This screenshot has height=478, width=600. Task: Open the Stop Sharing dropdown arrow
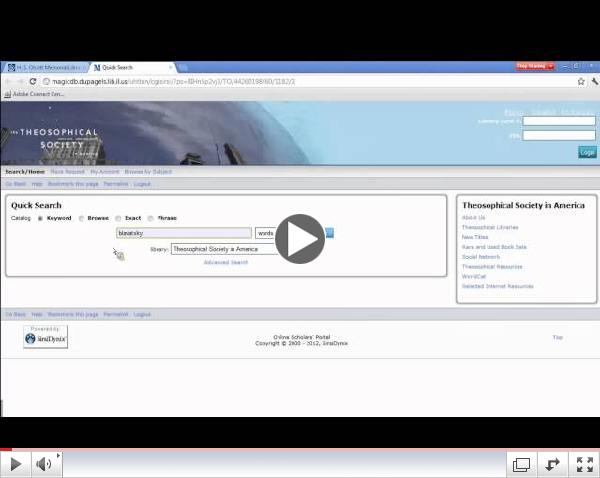[x=550, y=66]
